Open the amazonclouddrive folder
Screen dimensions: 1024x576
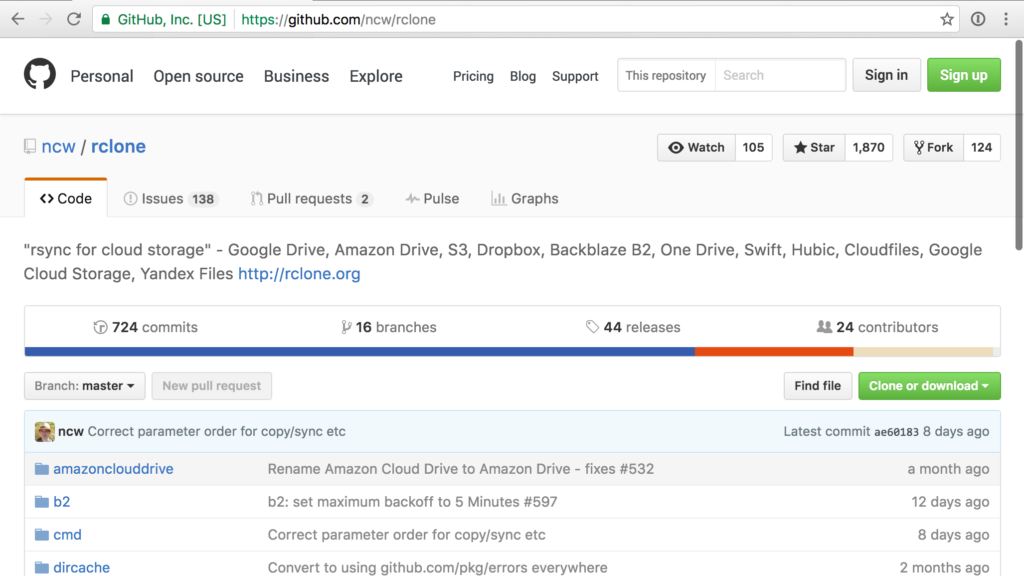(113, 469)
